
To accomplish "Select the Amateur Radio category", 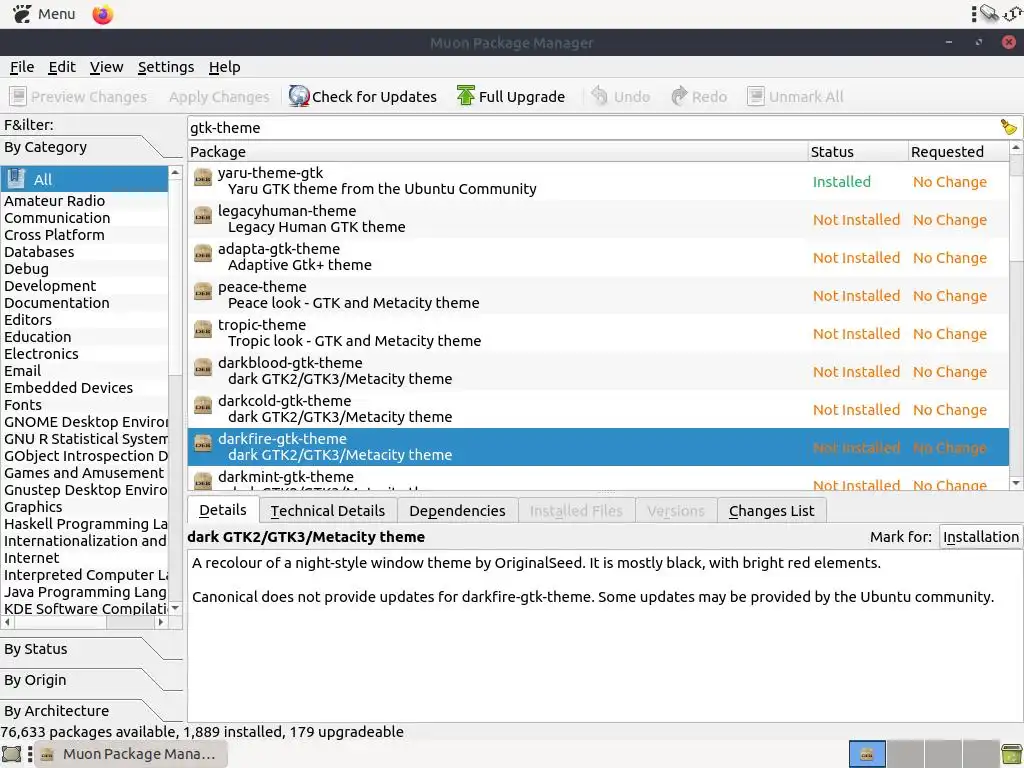I will (84, 200).
